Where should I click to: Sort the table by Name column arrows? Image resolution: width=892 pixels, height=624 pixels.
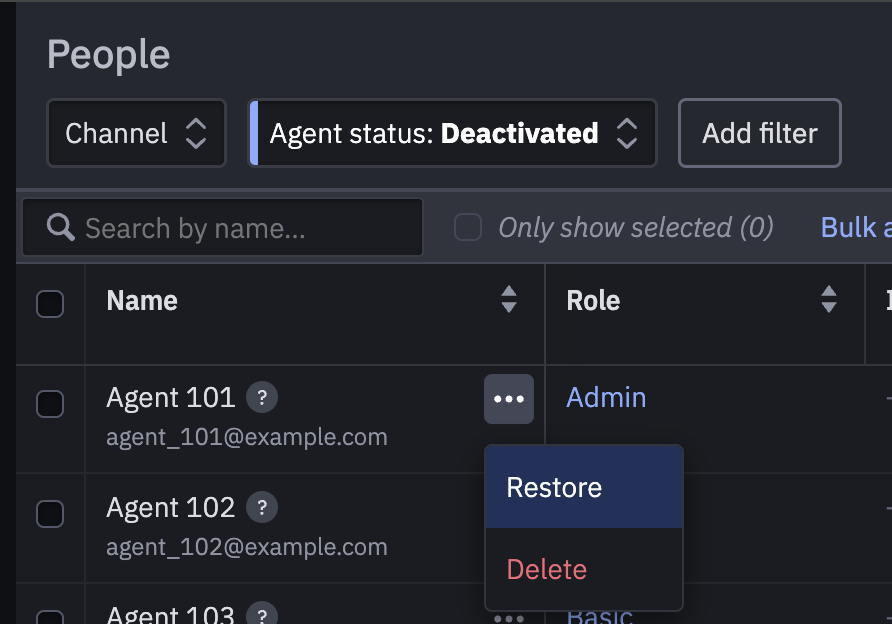[509, 299]
